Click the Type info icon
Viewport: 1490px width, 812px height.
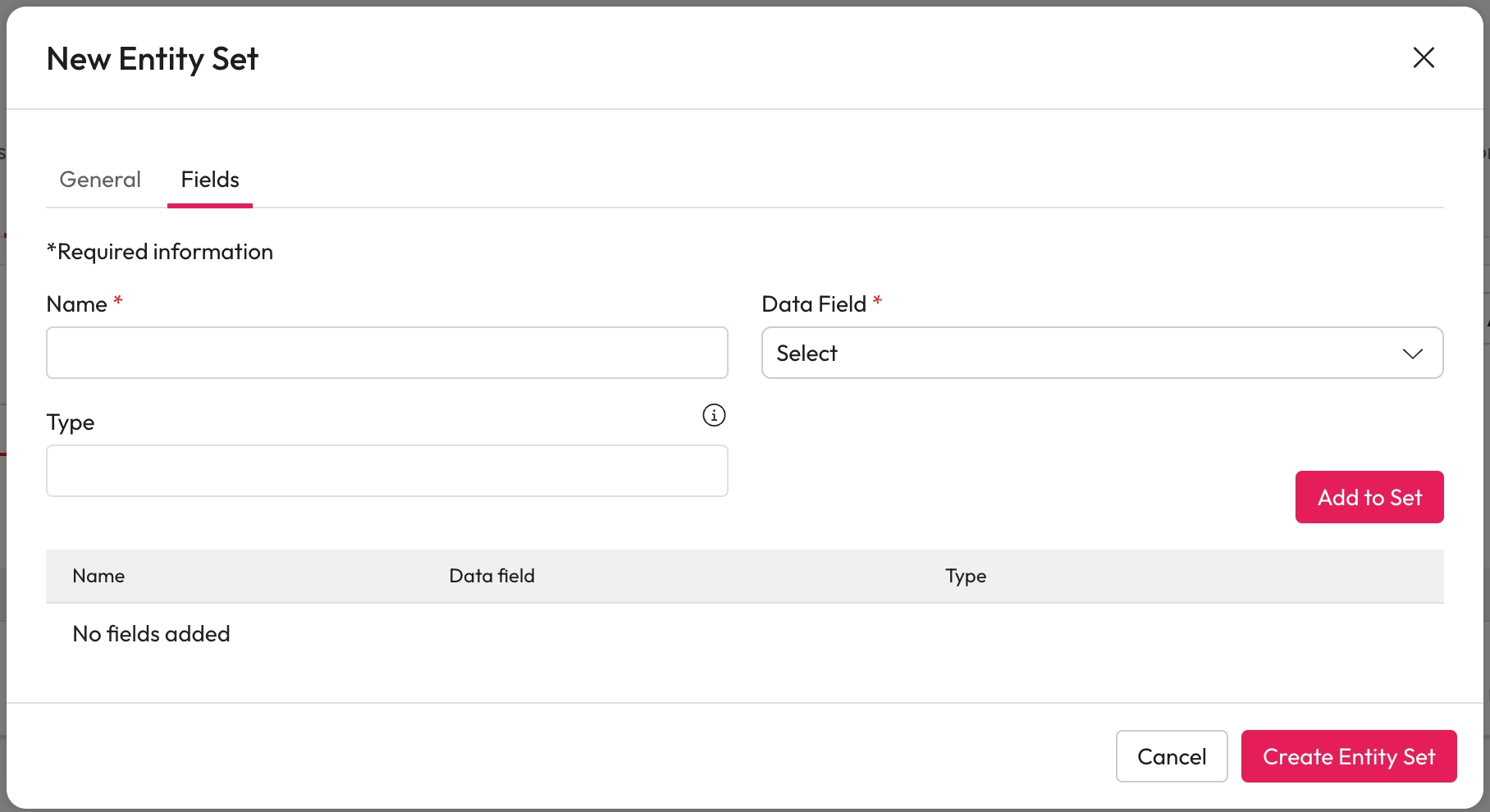tap(714, 415)
